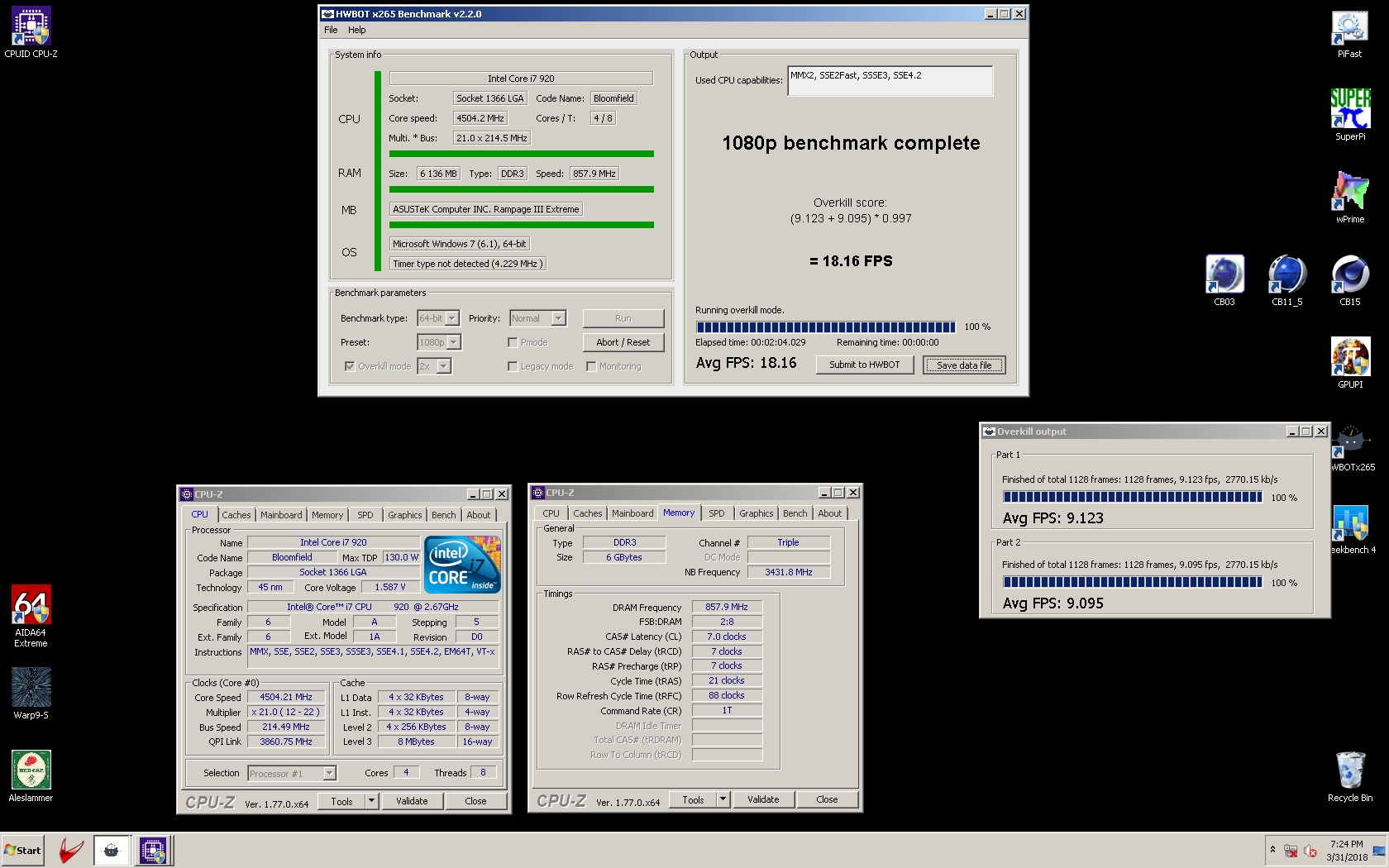1389x868 pixels.
Task: Open Tools dropdown arrow in left CPU-Z
Action: tap(372, 801)
